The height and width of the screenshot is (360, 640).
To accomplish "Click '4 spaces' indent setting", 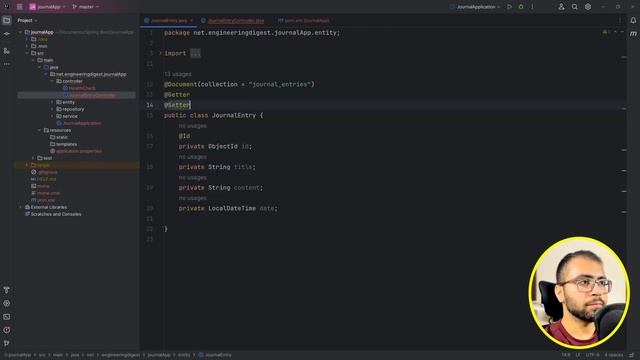I will click(614, 355).
